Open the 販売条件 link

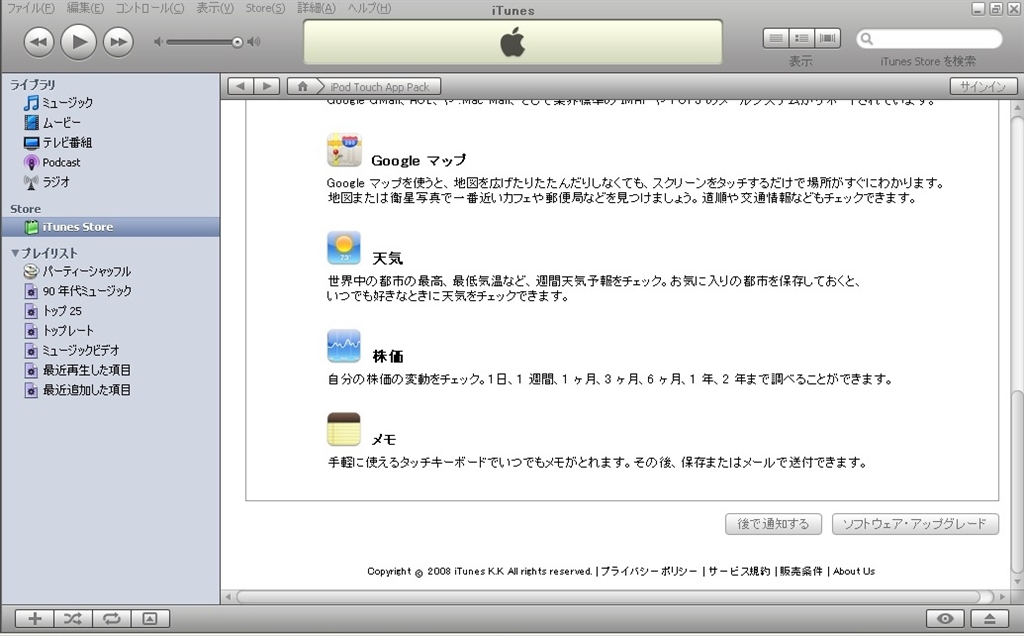point(801,571)
